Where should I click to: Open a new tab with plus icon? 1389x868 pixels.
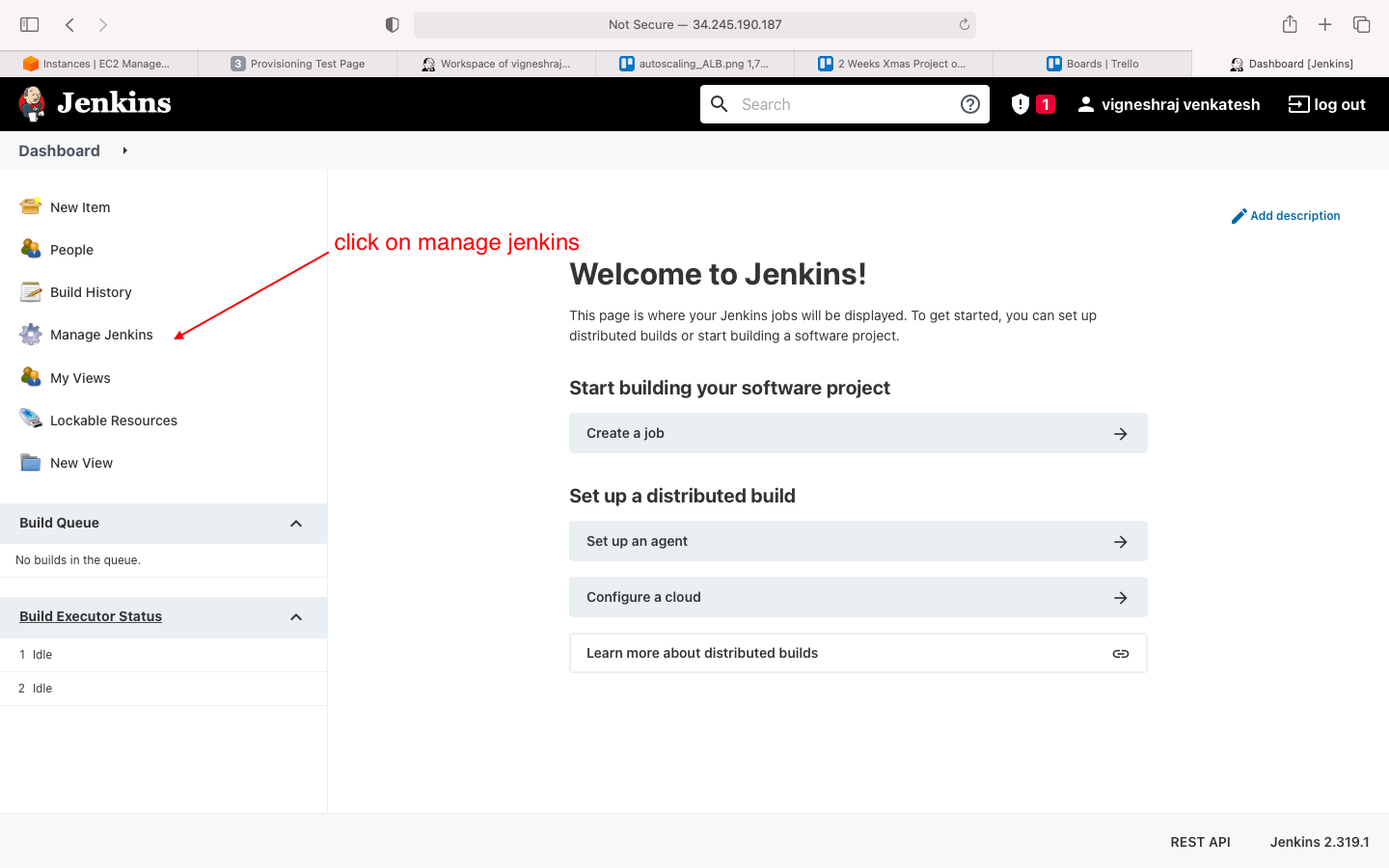1325,24
